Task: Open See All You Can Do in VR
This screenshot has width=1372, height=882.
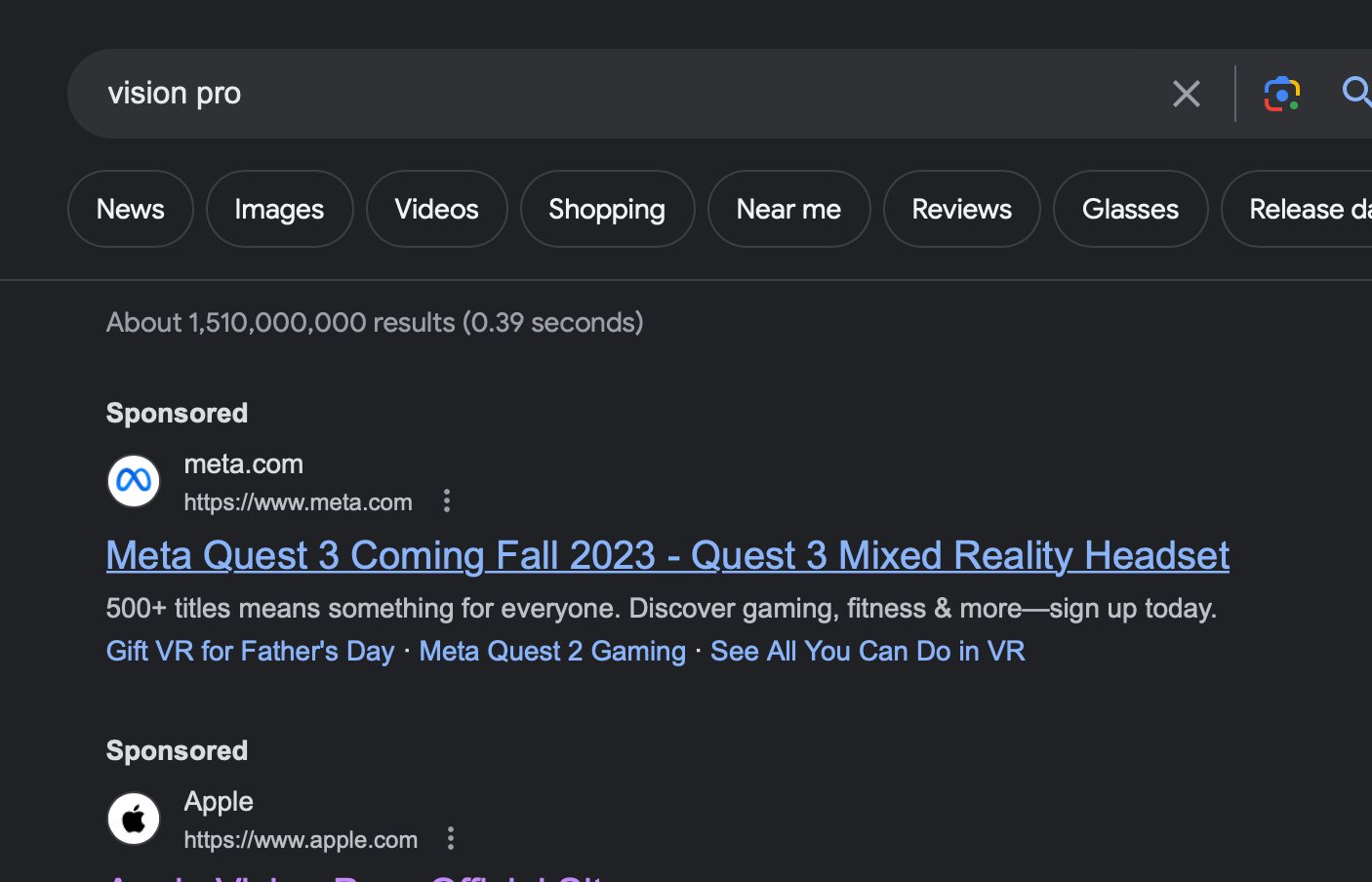Action: pos(868,651)
